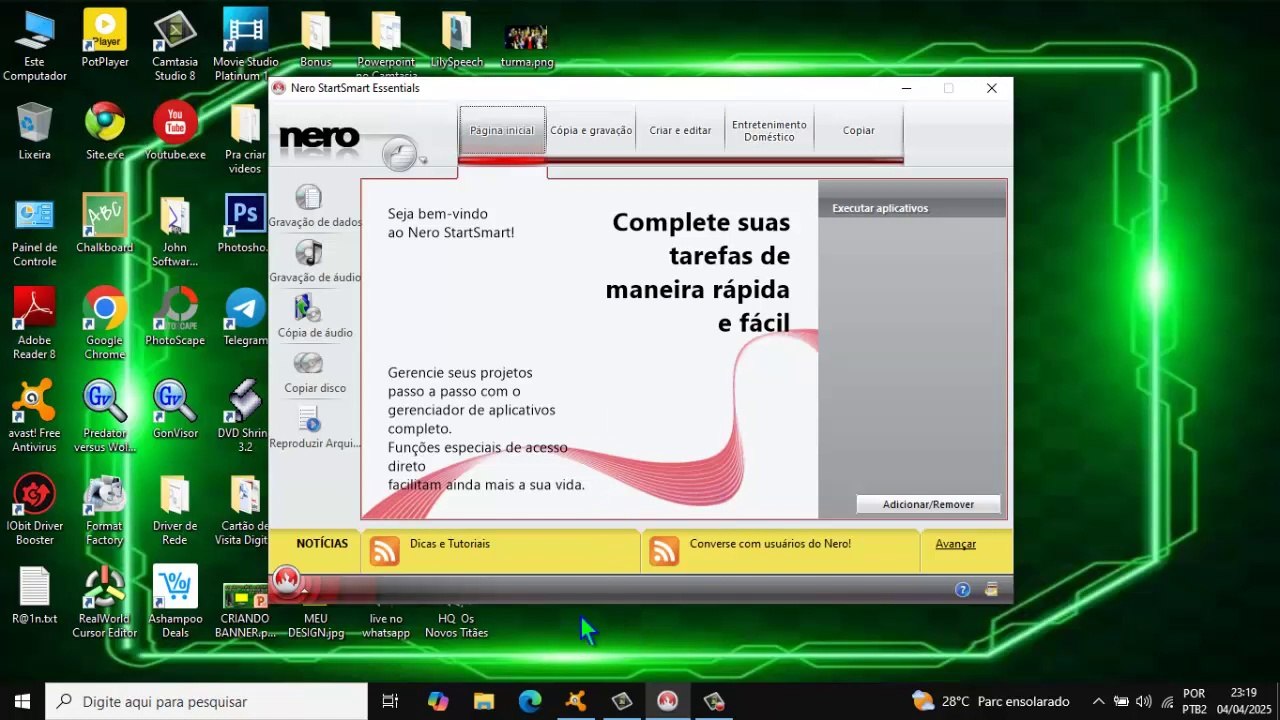Follow the Avançar link in news bar
The image size is (1280, 720).
pyautogui.click(x=956, y=544)
